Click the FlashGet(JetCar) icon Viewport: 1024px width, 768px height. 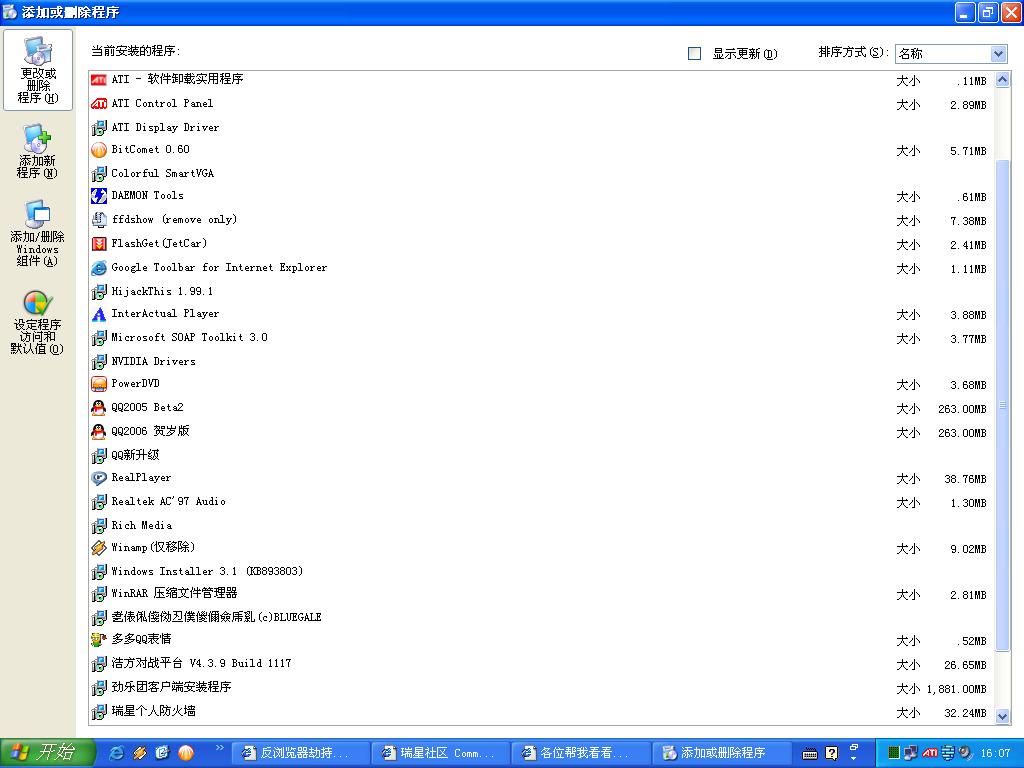(x=99, y=244)
